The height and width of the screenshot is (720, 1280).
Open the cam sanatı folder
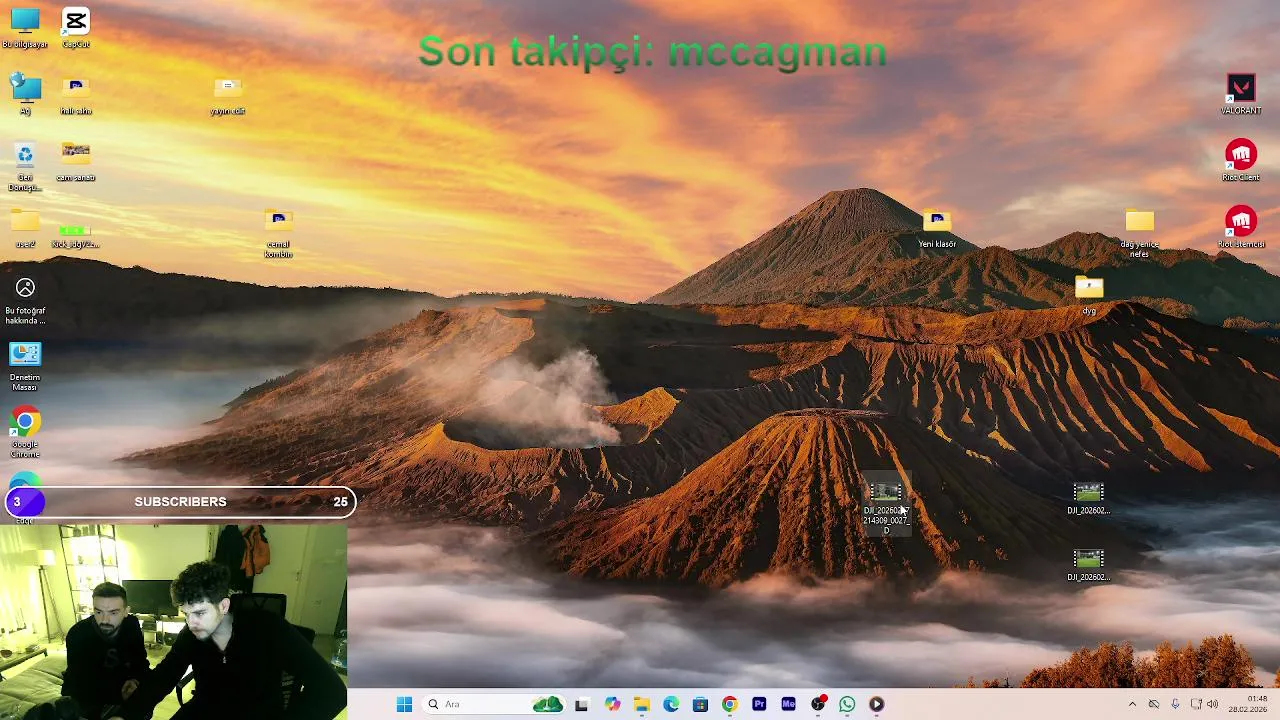tap(76, 161)
